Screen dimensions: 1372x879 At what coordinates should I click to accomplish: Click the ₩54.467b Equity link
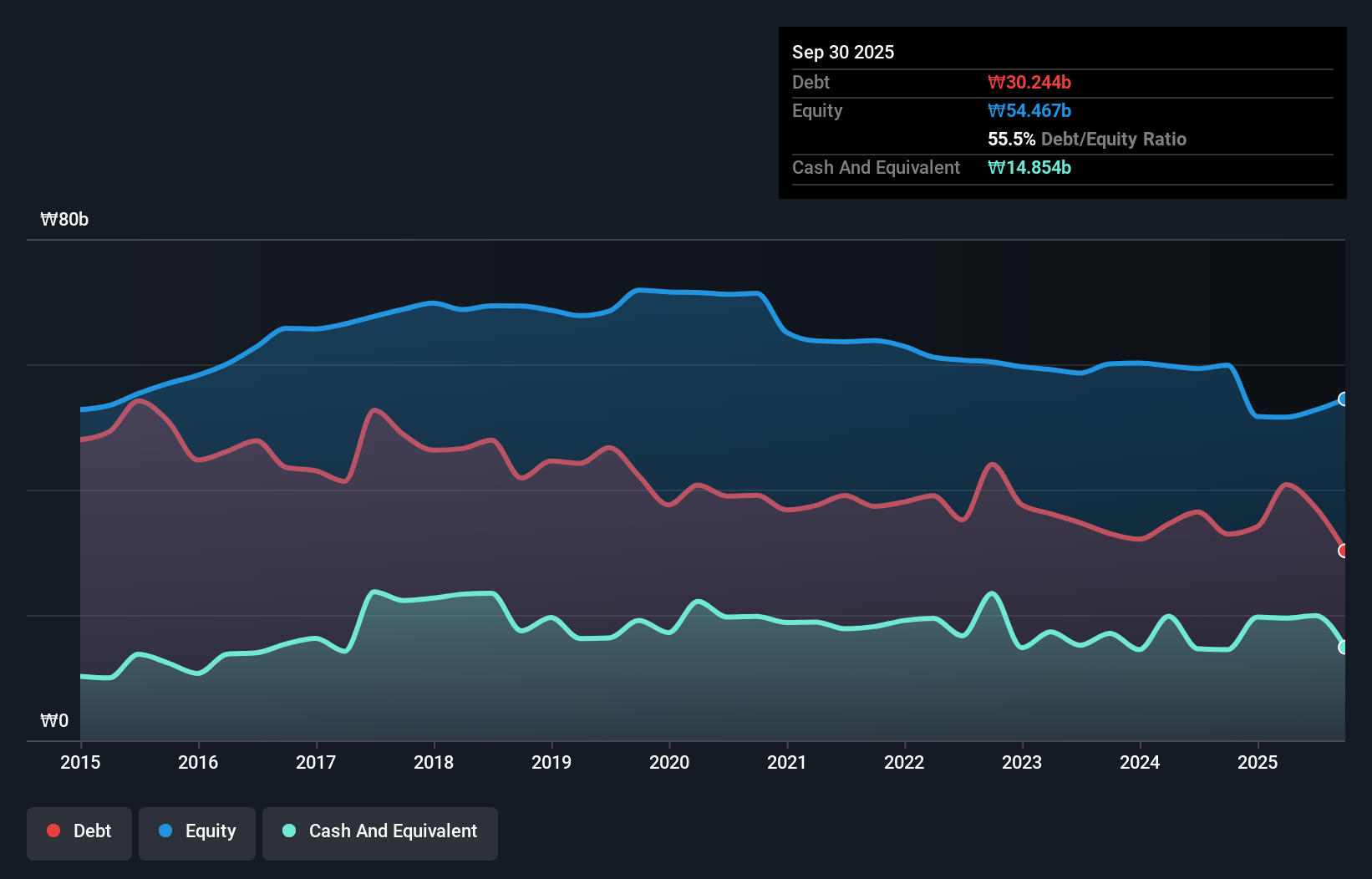(1029, 110)
